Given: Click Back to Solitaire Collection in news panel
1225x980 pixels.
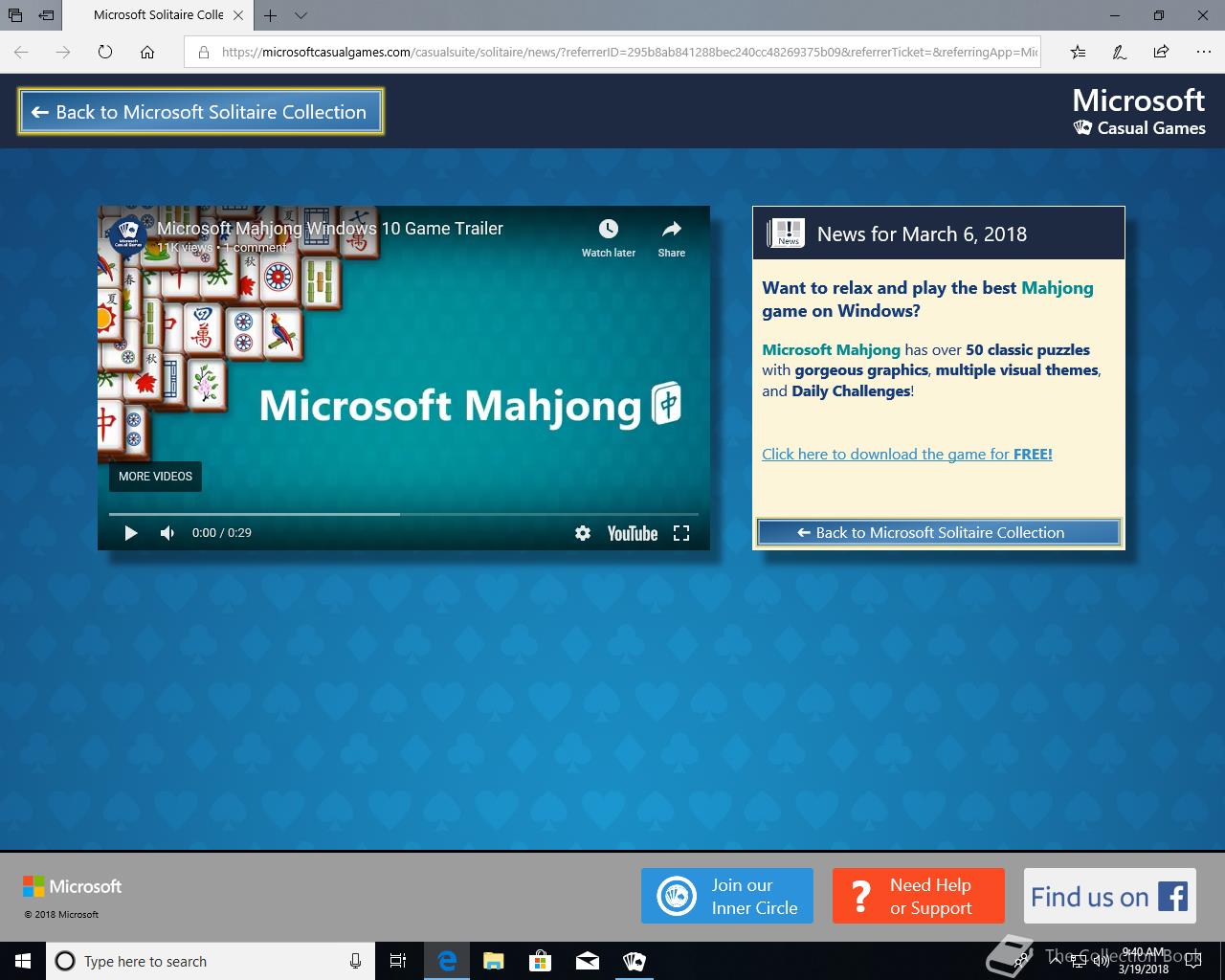Looking at the screenshot, I should [x=939, y=532].
